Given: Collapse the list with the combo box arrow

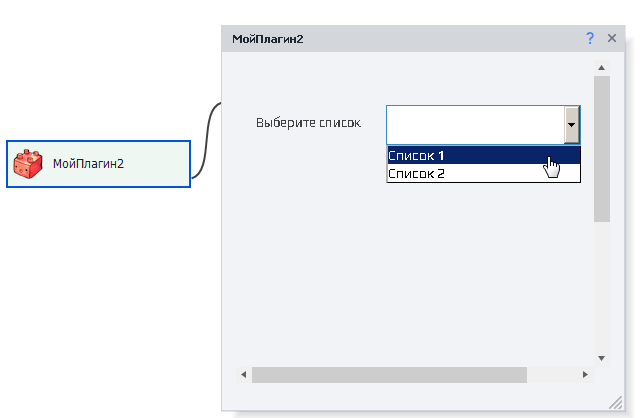Looking at the screenshot, I should coord(571,125).
